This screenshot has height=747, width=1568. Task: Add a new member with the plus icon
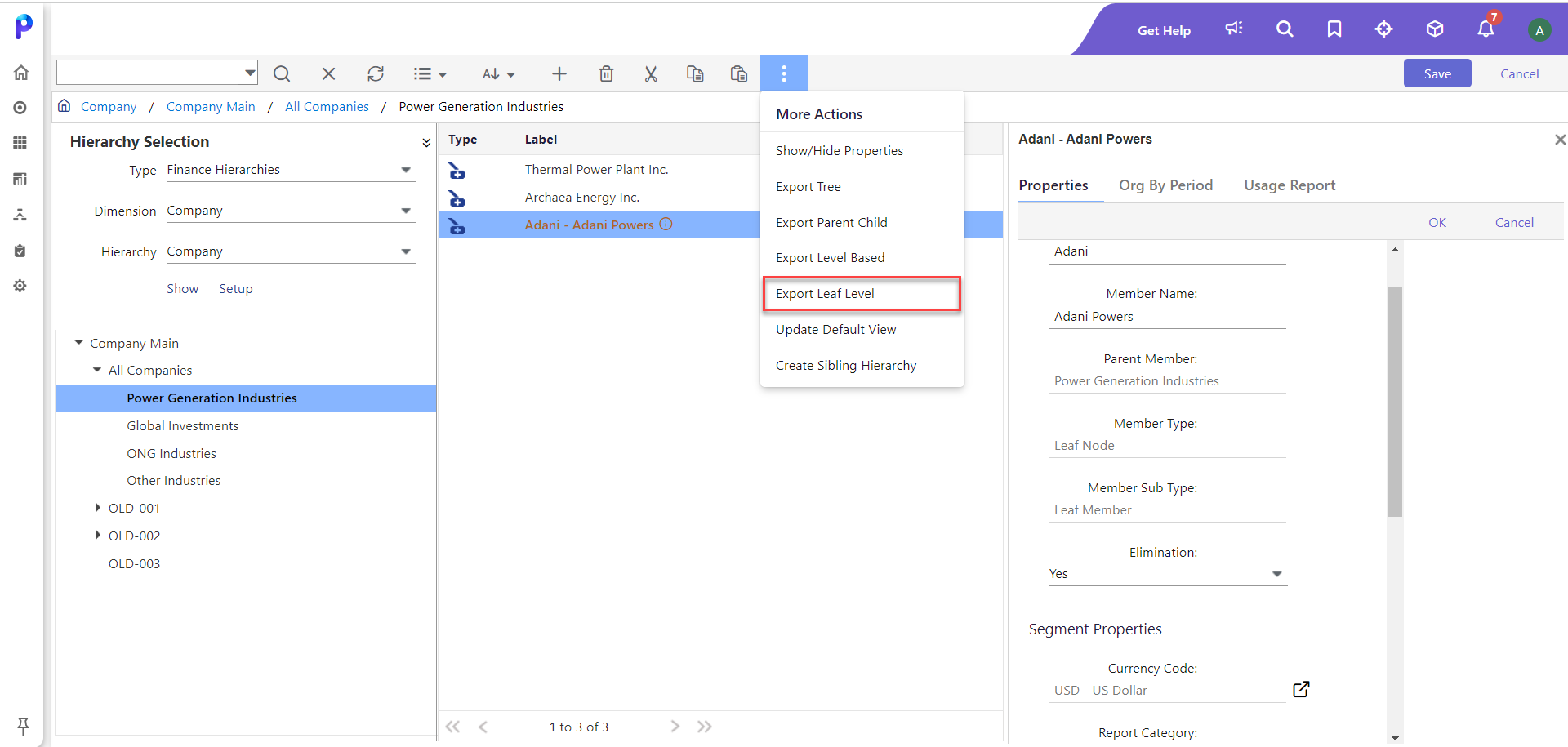559,73
